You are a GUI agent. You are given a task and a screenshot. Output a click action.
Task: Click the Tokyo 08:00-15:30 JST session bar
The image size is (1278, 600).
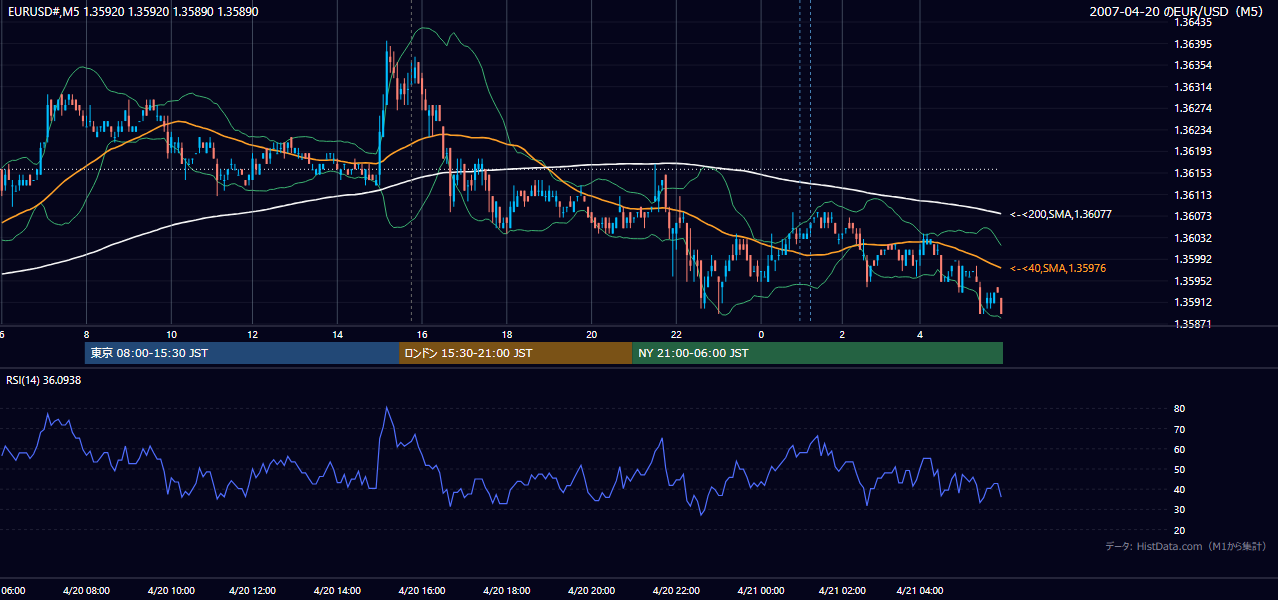click(x=242, y=353)
